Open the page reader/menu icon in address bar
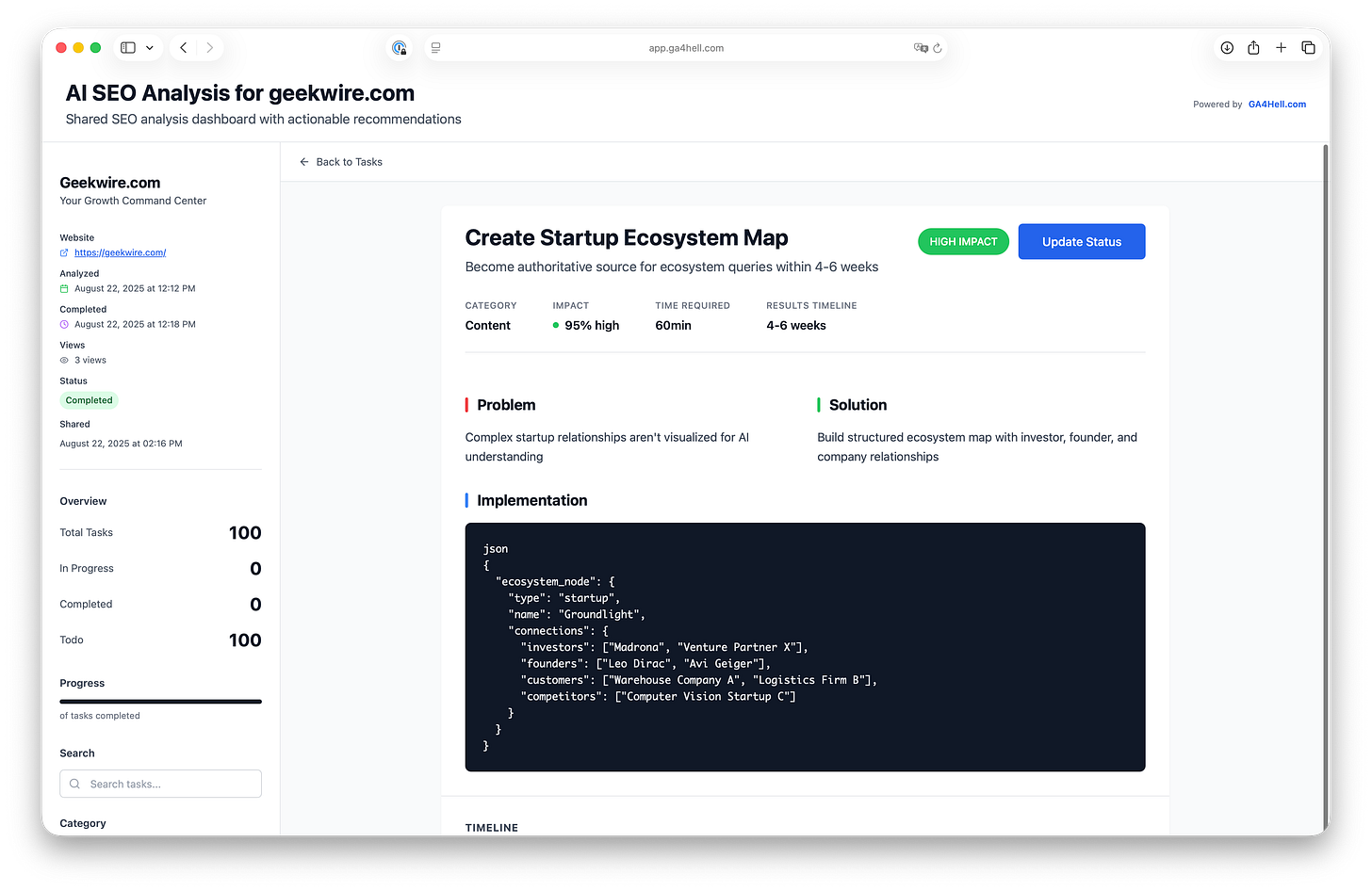 pos(435,47)
